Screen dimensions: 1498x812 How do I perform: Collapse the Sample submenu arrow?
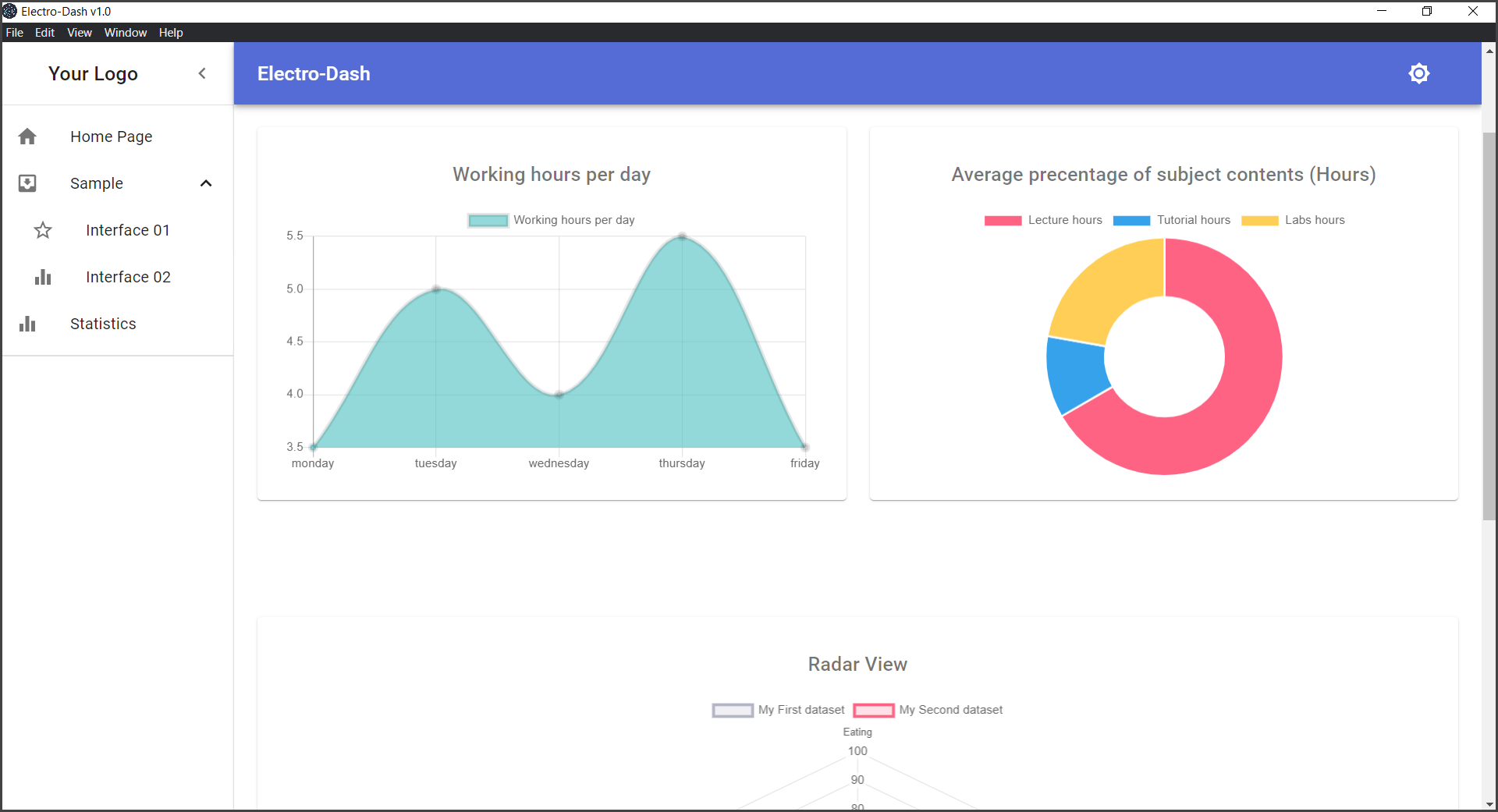click(x=206, y=183)
